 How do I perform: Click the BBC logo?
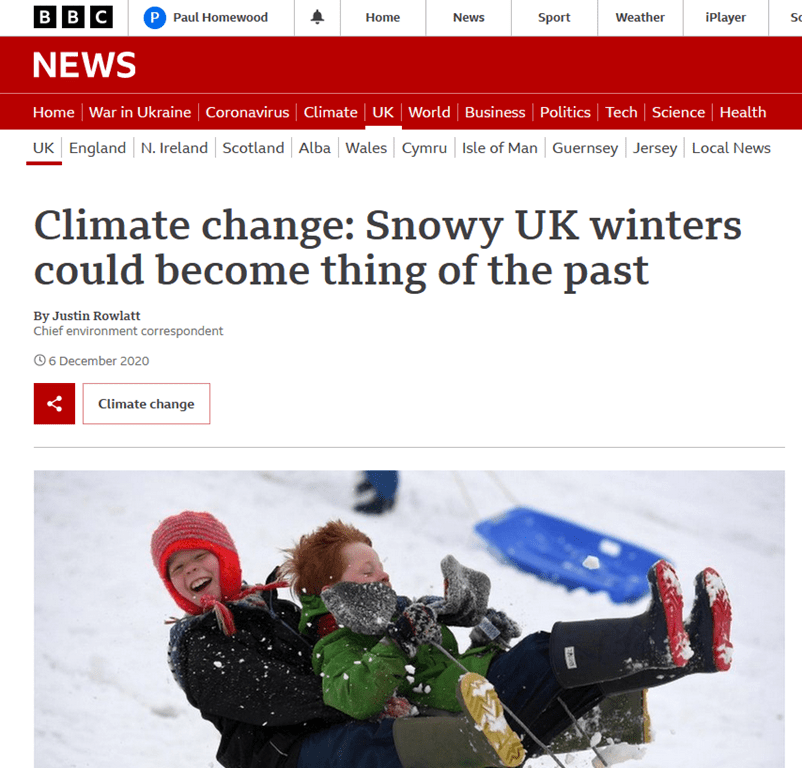pos(73,17)
